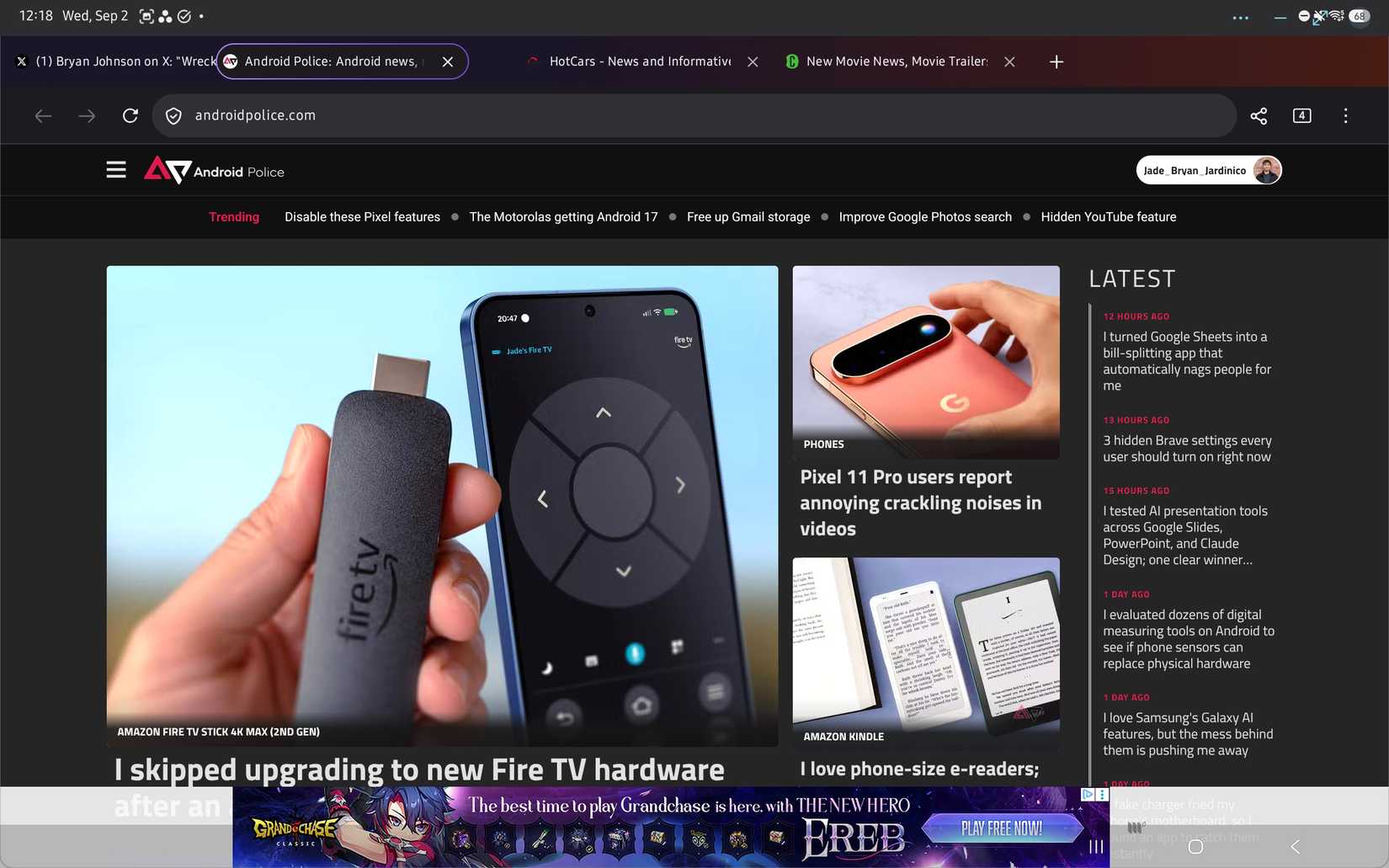Tap the battery indicator showing 68
Screen dimensions: 1389x868
pyautogui.click(x=1359, y=16)
